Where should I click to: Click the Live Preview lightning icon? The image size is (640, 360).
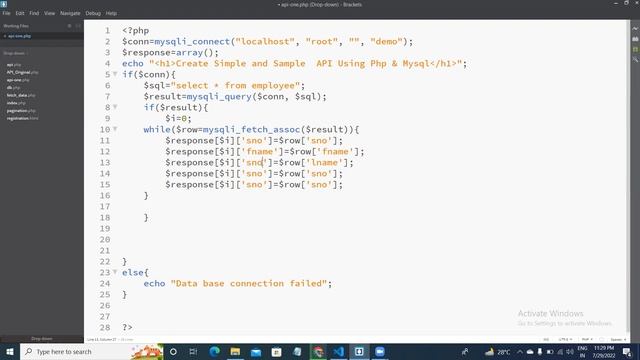click(x=635, y=29)
